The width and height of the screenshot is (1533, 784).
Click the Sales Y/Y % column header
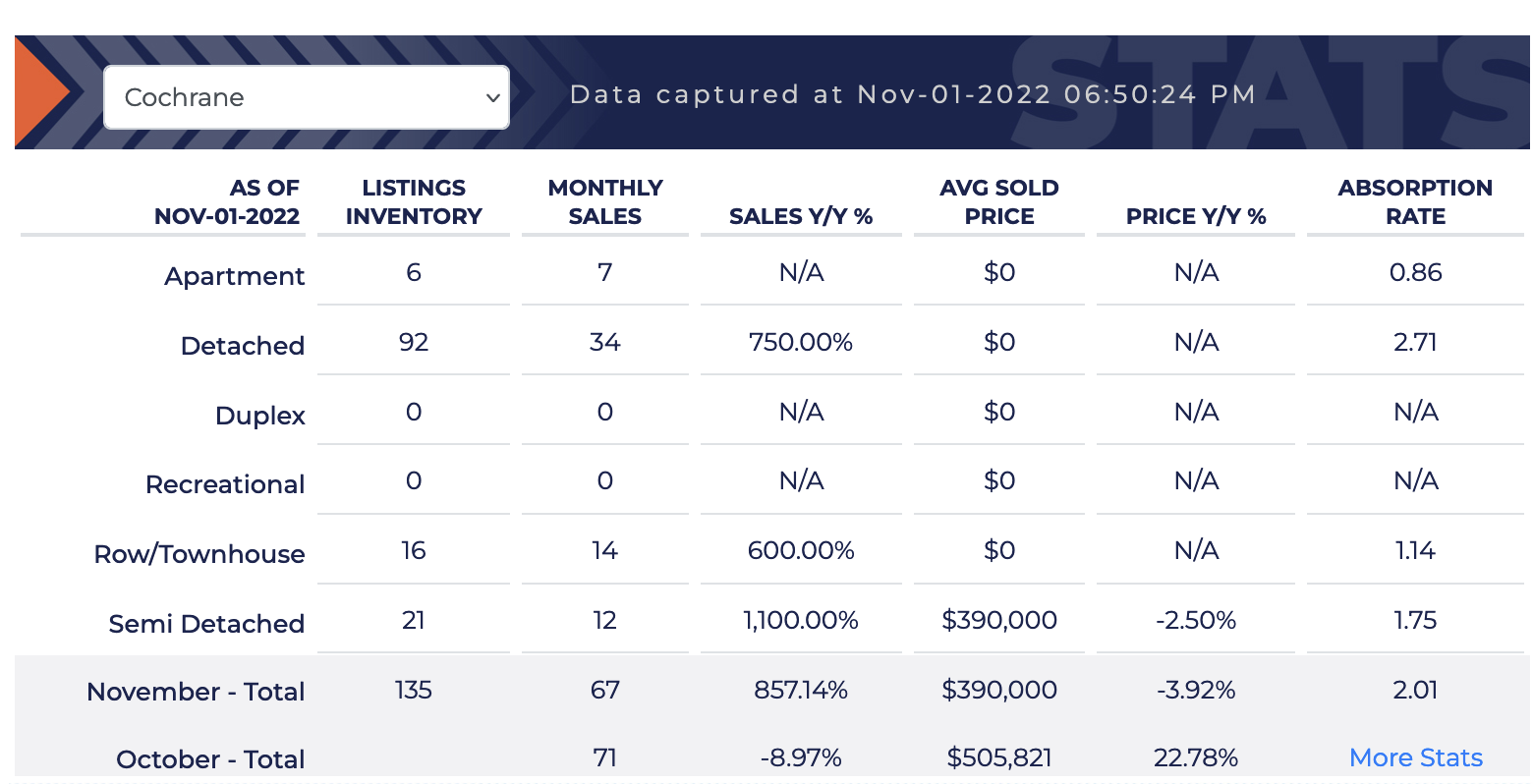click(x=801, y=216)
